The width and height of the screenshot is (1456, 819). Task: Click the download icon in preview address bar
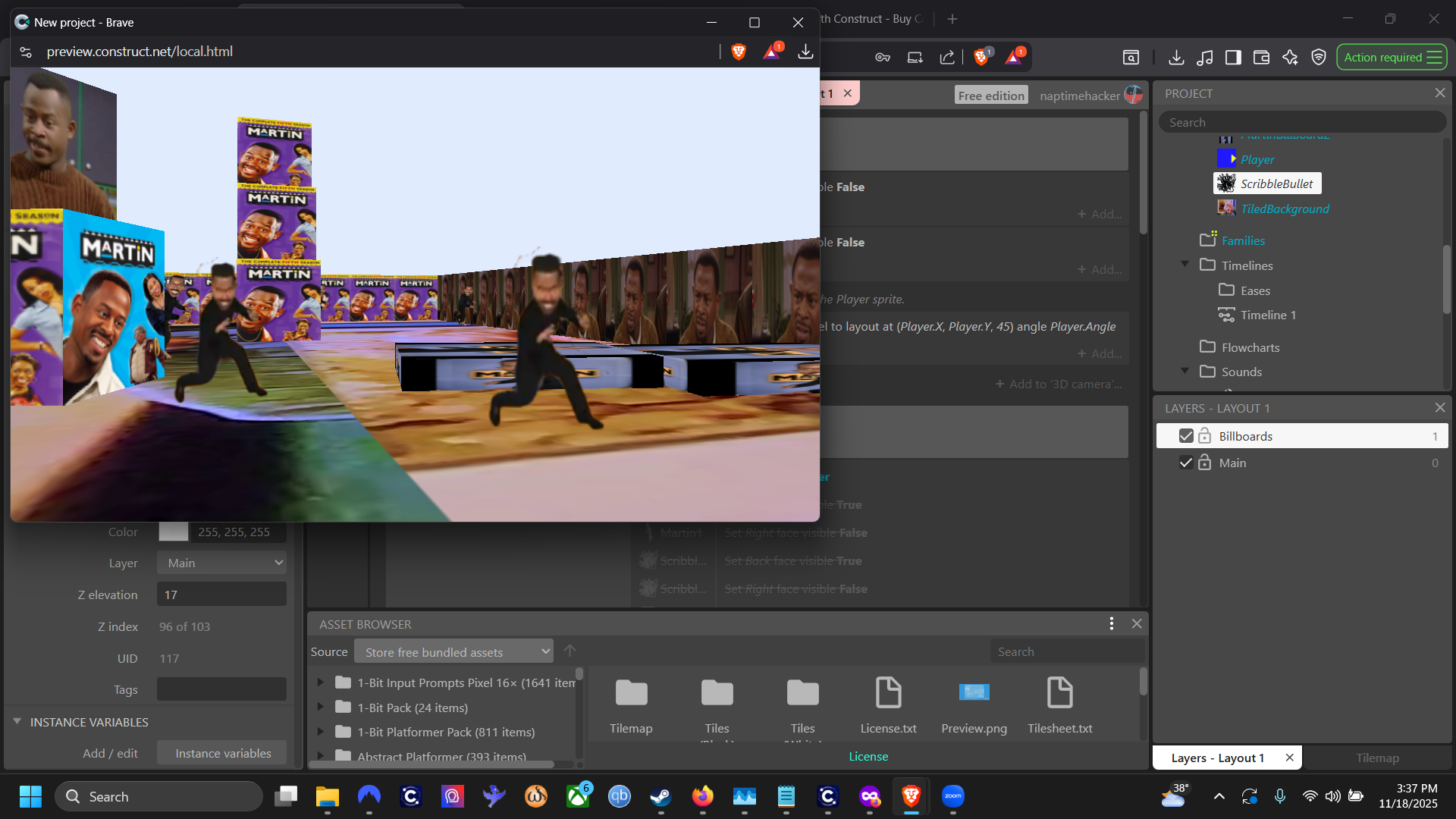pyautogui.click(x=805, y=52)
